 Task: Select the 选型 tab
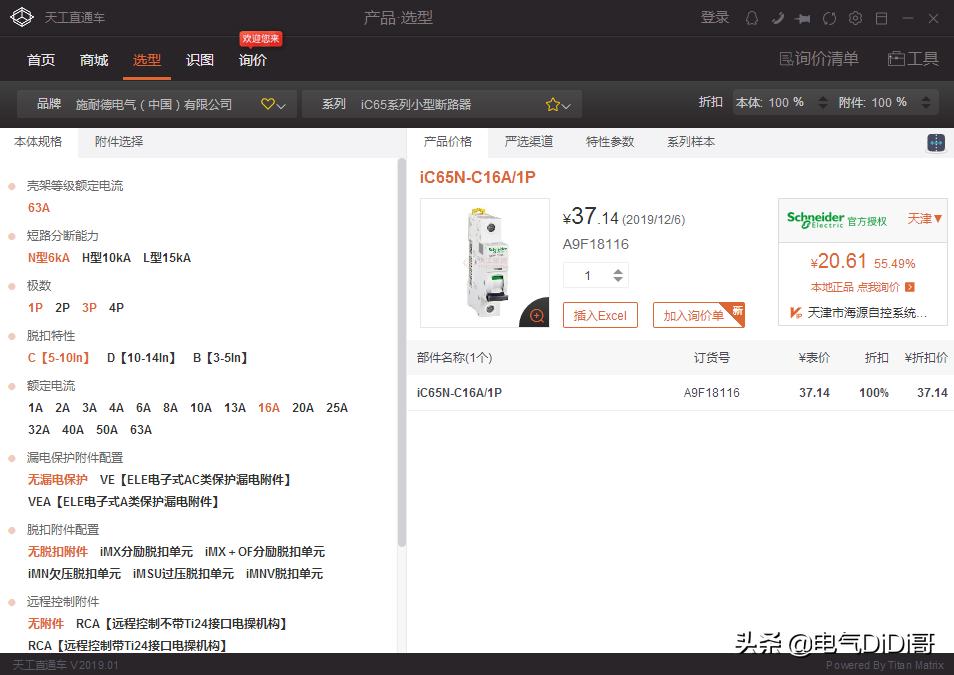tap(147, 60)
